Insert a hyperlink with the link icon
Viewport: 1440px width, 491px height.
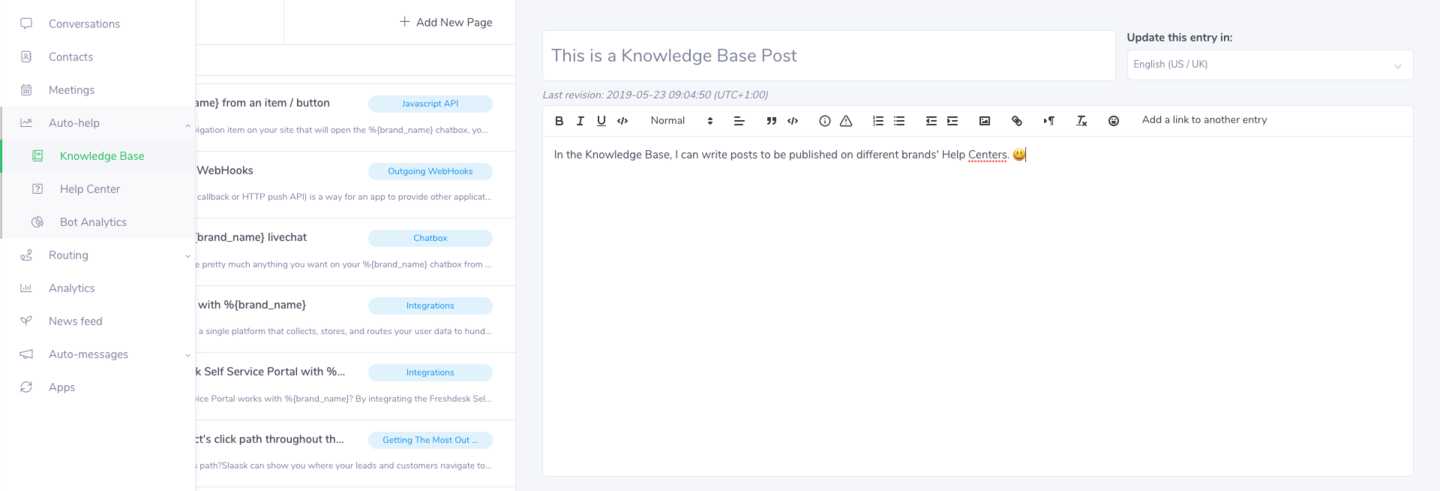tap(1017, 121)
